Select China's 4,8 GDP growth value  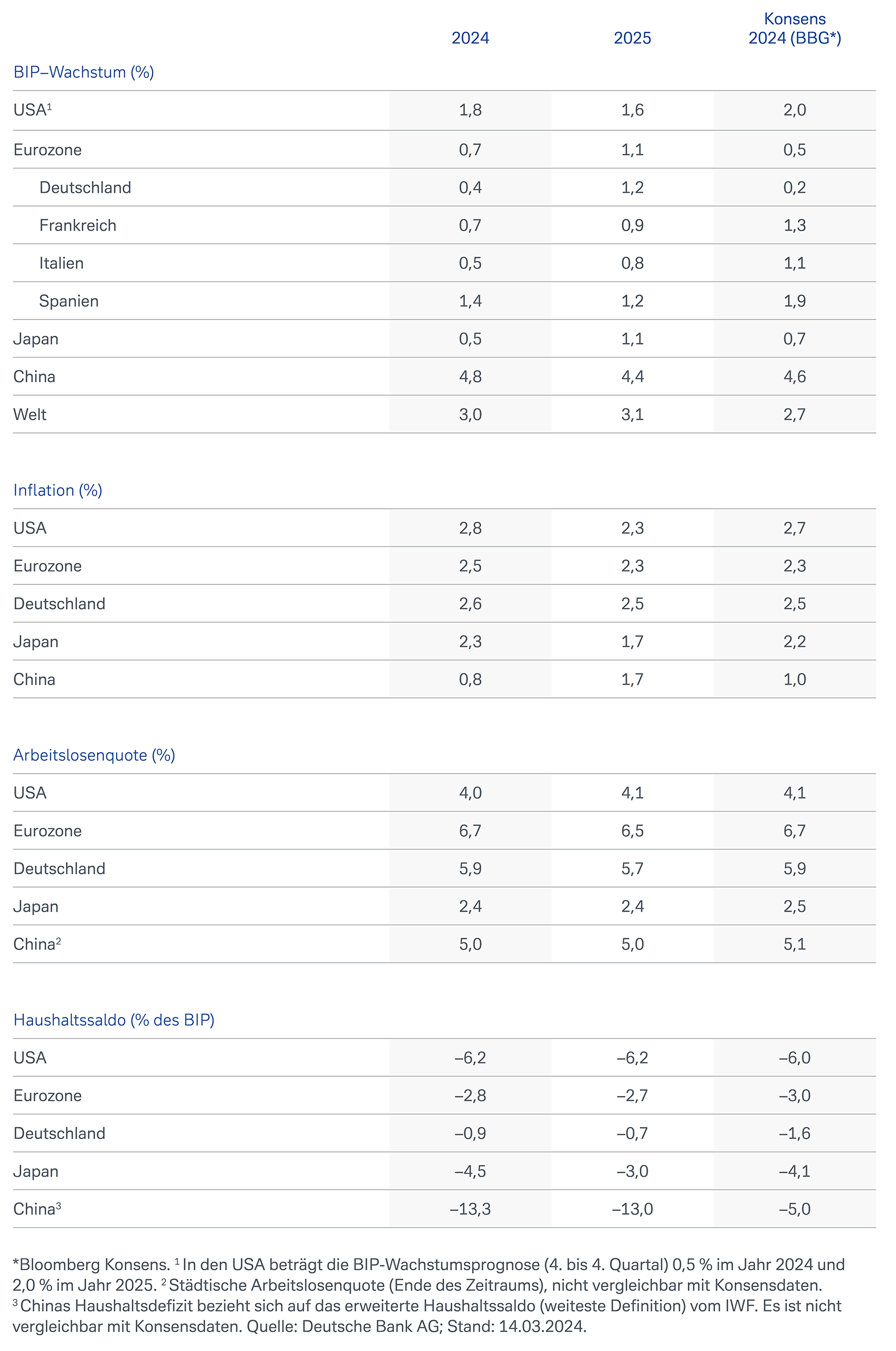click(470, 377)
